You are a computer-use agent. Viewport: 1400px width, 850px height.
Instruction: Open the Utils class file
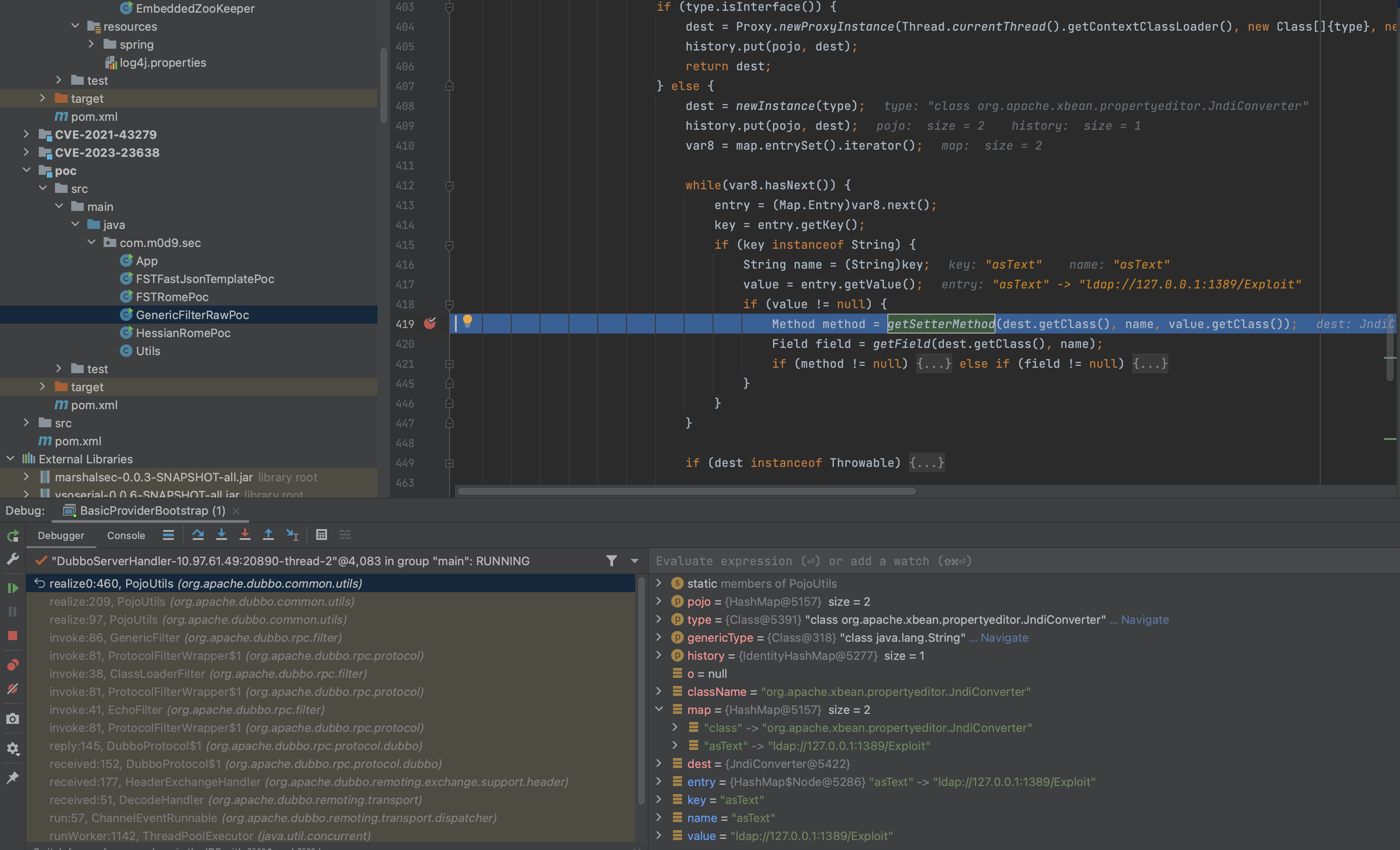click(148, 351)
